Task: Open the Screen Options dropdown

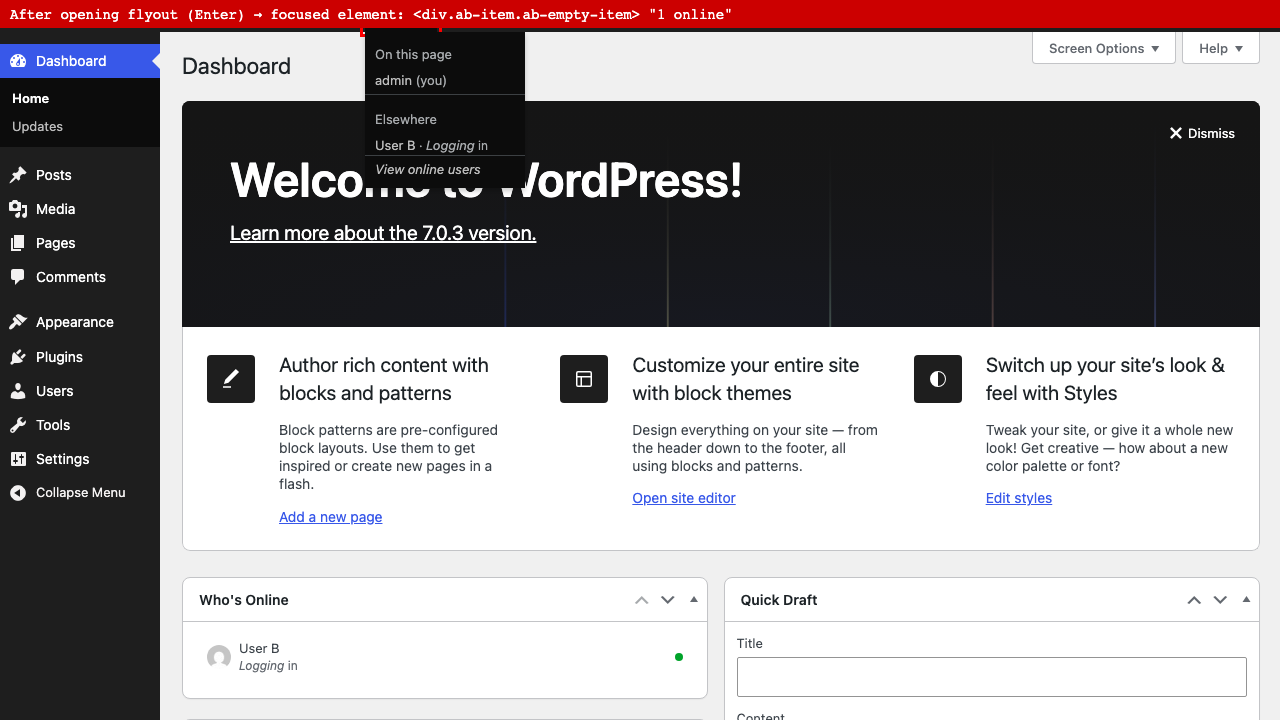Action: [x=1104, y=48]
